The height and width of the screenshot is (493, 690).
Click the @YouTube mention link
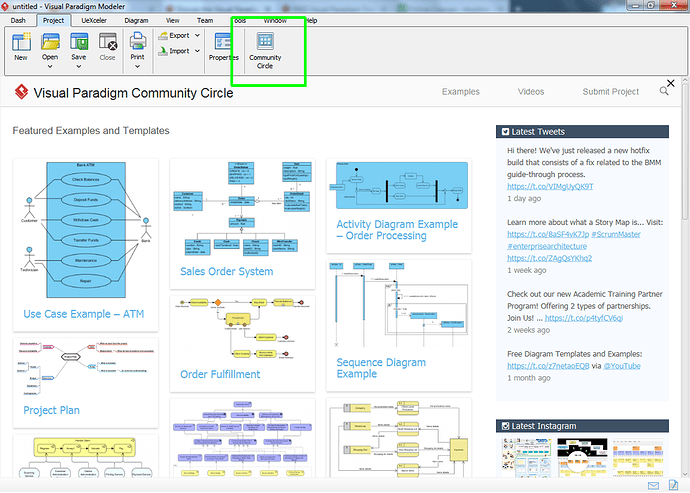[x=622, y=366]
